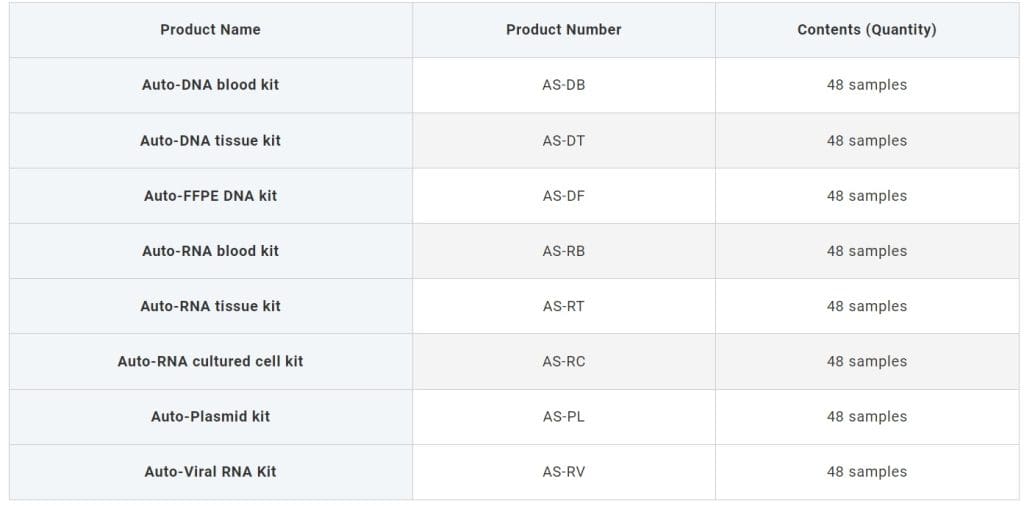Click product number AS-RB
This screenshot has height=512, width=1024.
click(564, 251)
